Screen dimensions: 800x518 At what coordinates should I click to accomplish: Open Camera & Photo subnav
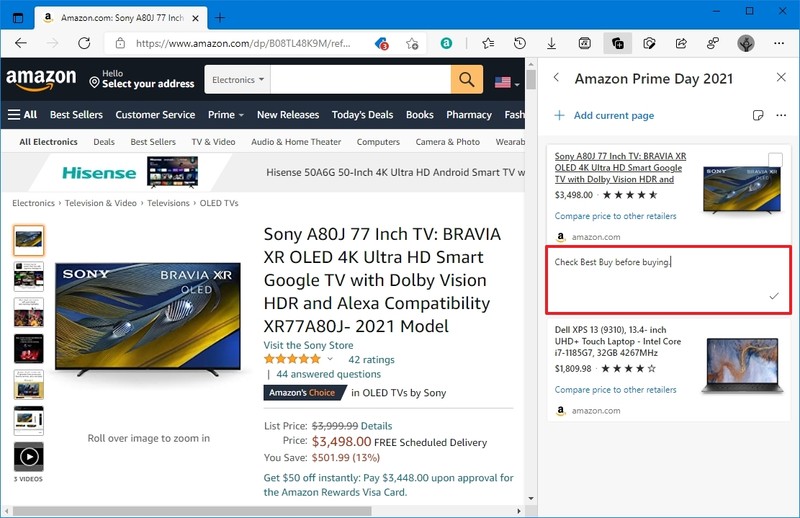pos(447,142)
